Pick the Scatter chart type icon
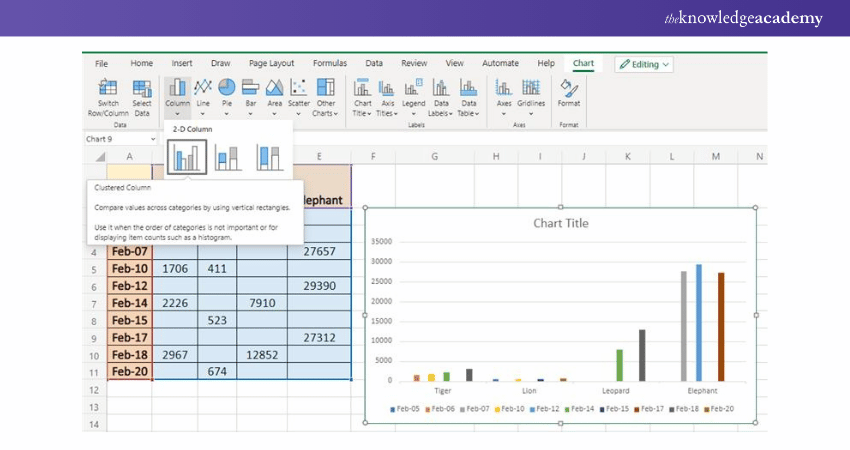This screenshot has height=450, width=850. pos(299,88)
